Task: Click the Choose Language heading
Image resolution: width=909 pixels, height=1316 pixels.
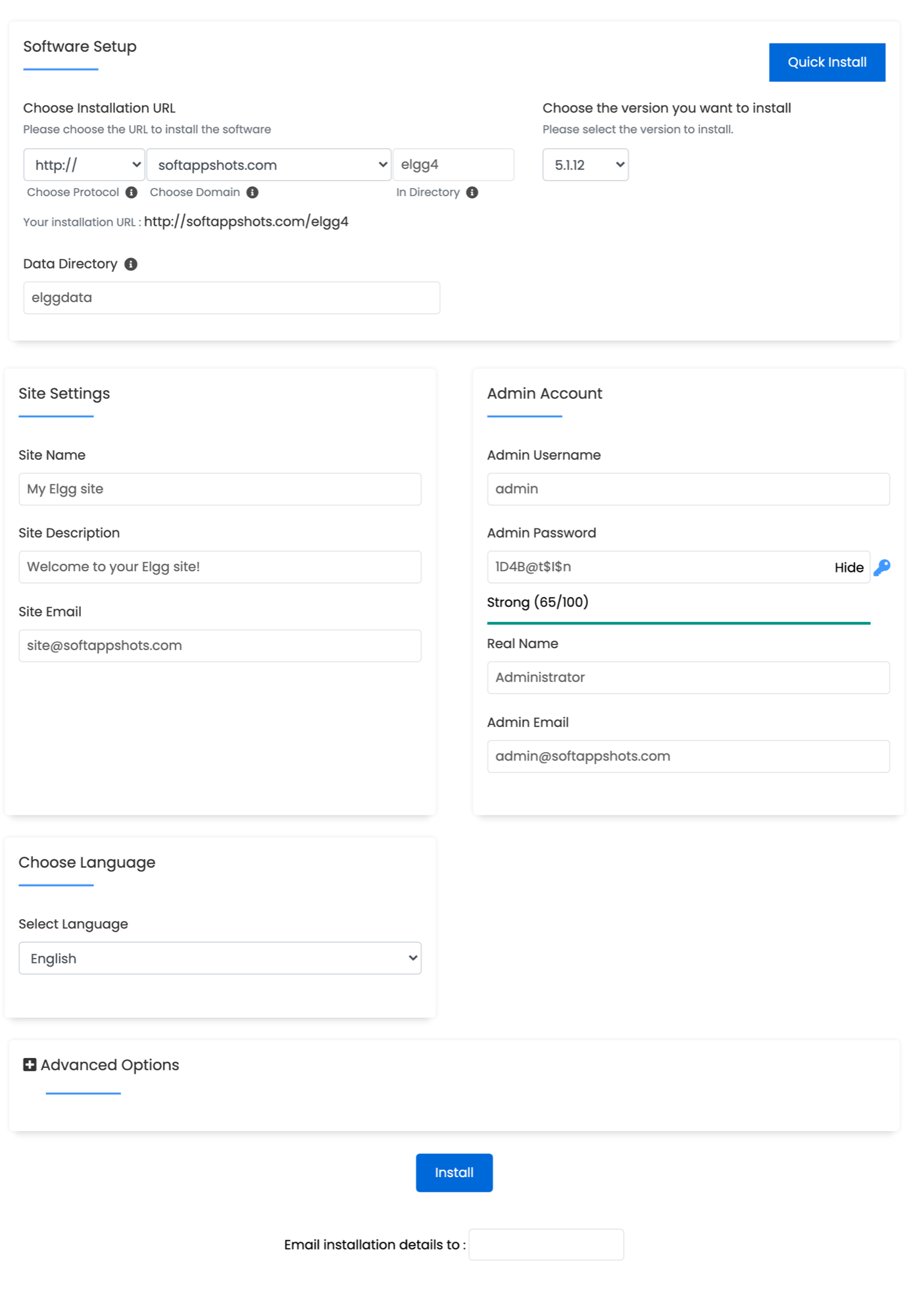Action: pos(87,863)
